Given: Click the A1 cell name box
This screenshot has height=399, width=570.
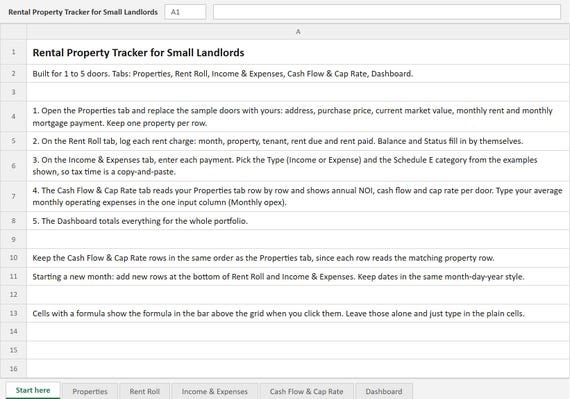Looking at the screenshot, I should click(x=185, y=12).
